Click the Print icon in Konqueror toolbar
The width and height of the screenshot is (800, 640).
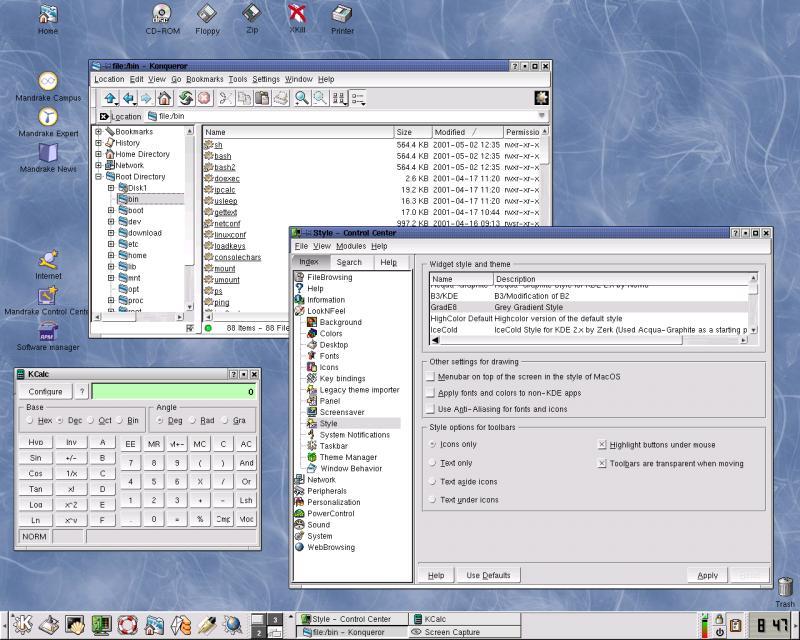(281, 98)
